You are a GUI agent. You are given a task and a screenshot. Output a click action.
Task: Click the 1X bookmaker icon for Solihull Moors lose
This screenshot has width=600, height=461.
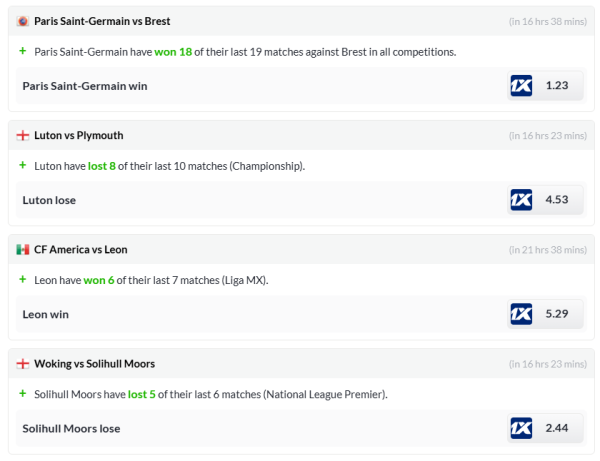[521, 428]
